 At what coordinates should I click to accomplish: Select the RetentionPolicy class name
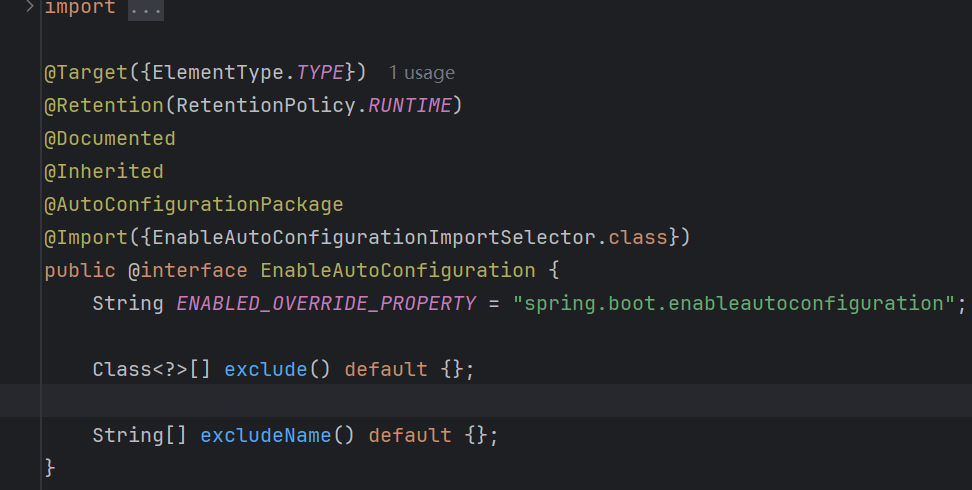[x=267, y=105]
